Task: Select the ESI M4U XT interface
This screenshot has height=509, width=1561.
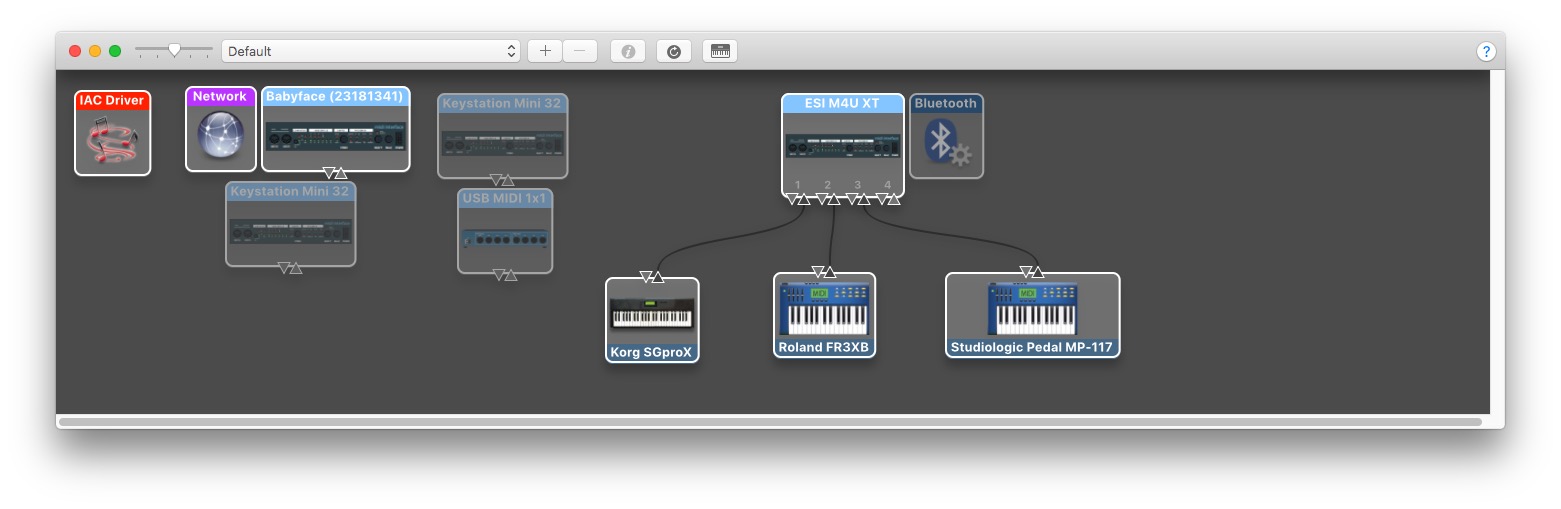Action: (x=843, y=145)
